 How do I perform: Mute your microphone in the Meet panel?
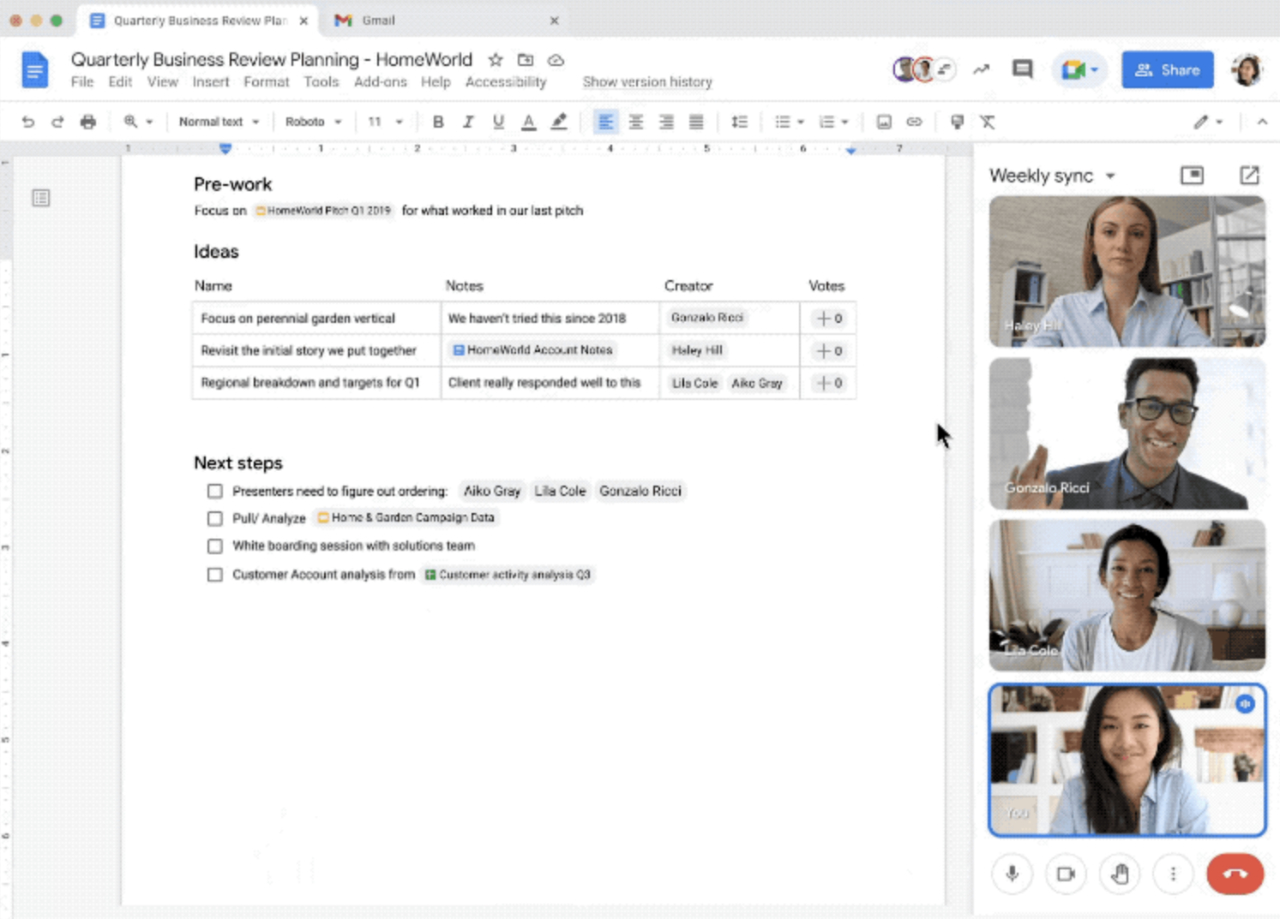click(x=1011, y=873)
